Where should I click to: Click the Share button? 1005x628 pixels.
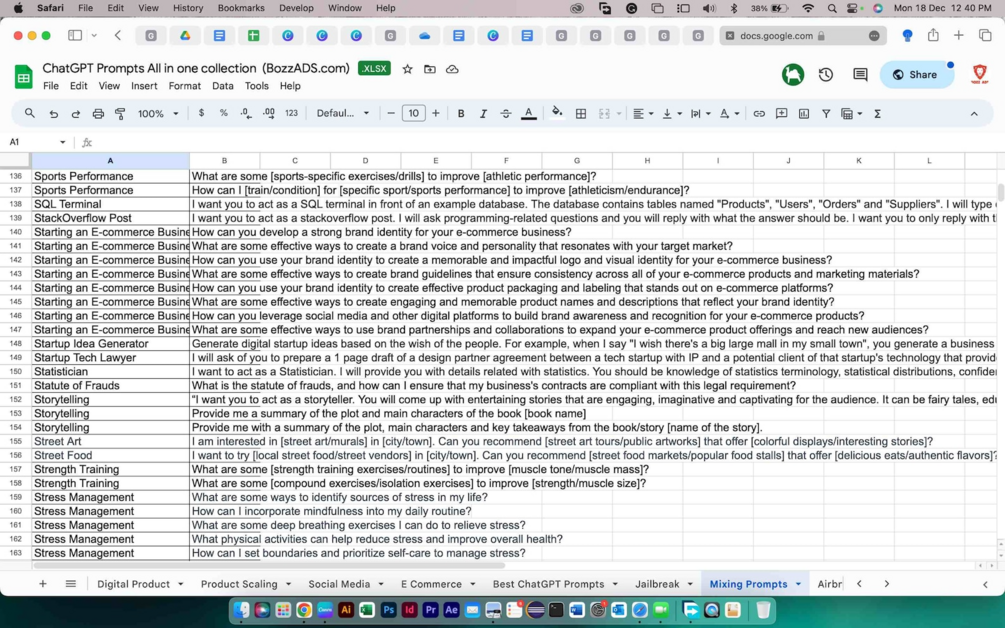click(915, 74)
